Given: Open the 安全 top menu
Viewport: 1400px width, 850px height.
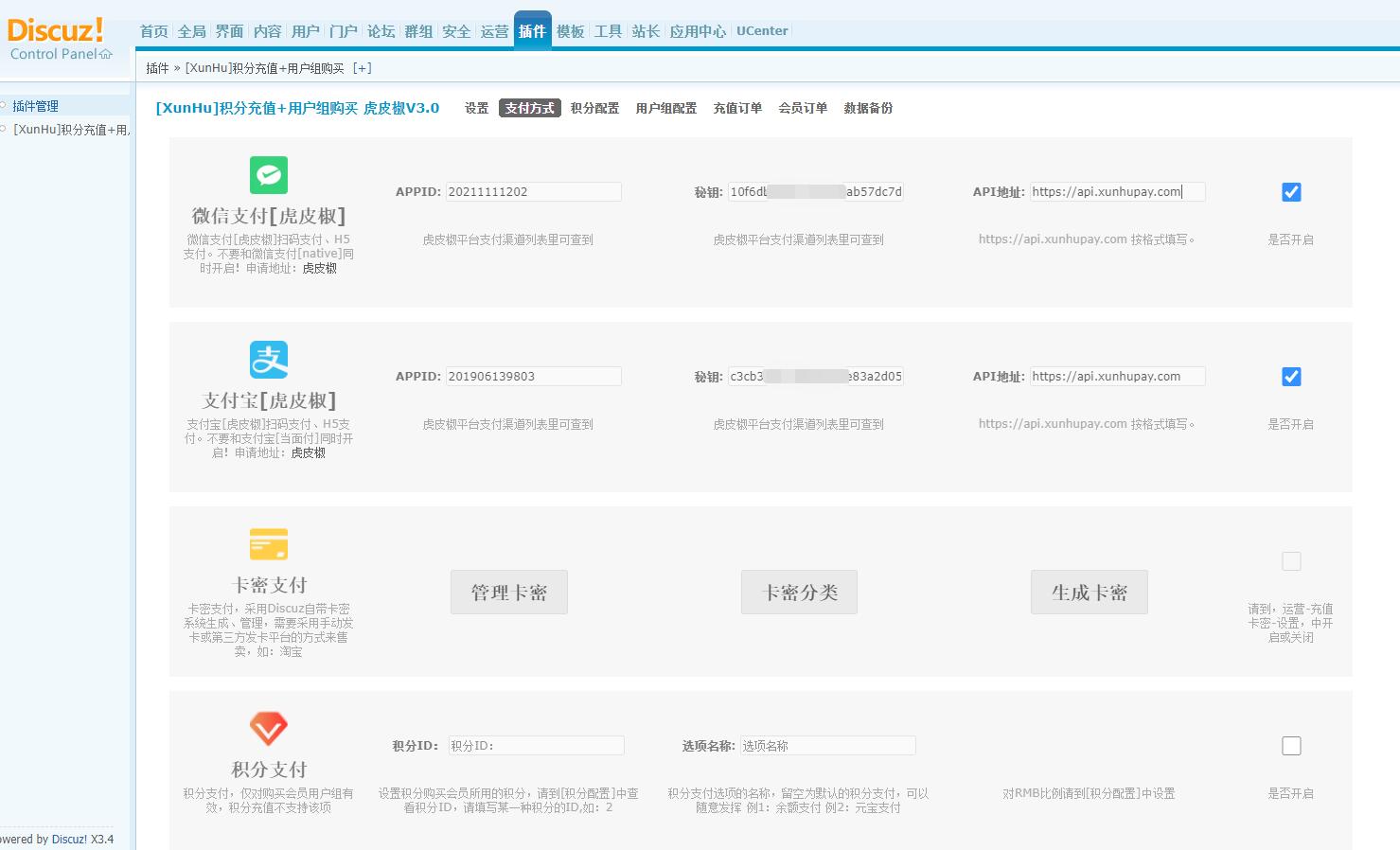Looking at the screenshot, I should click(457, 31).
